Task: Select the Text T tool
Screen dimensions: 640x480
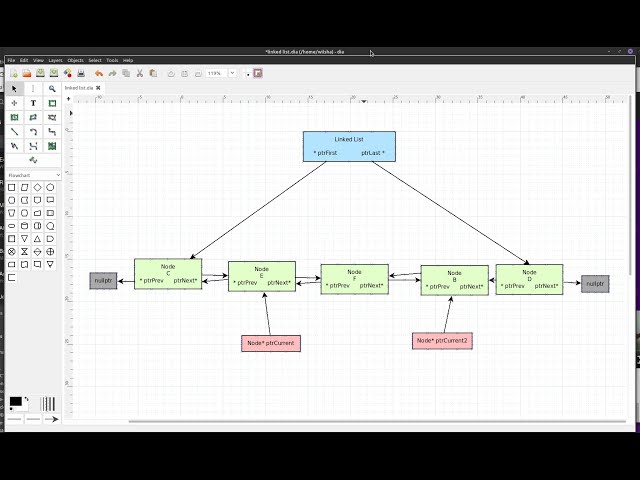Action: tap(33, 103)
